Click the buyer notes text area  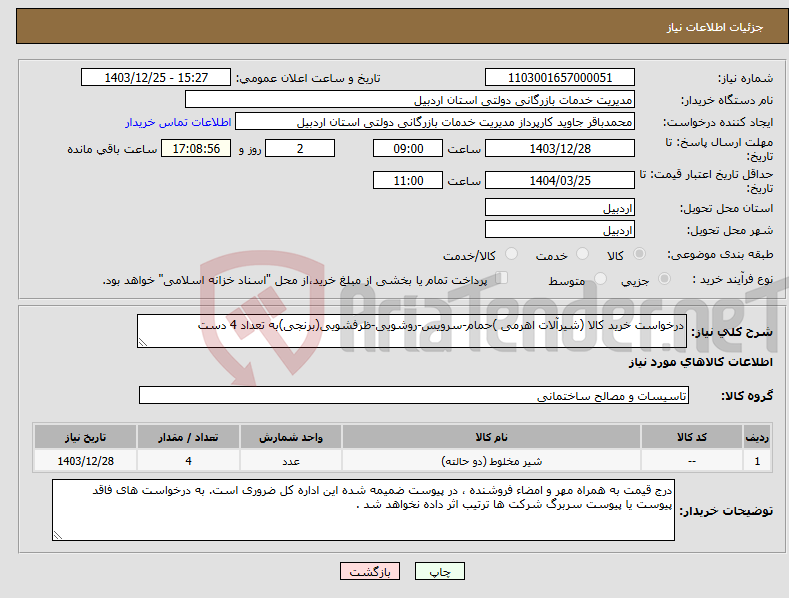coord(363,510)
